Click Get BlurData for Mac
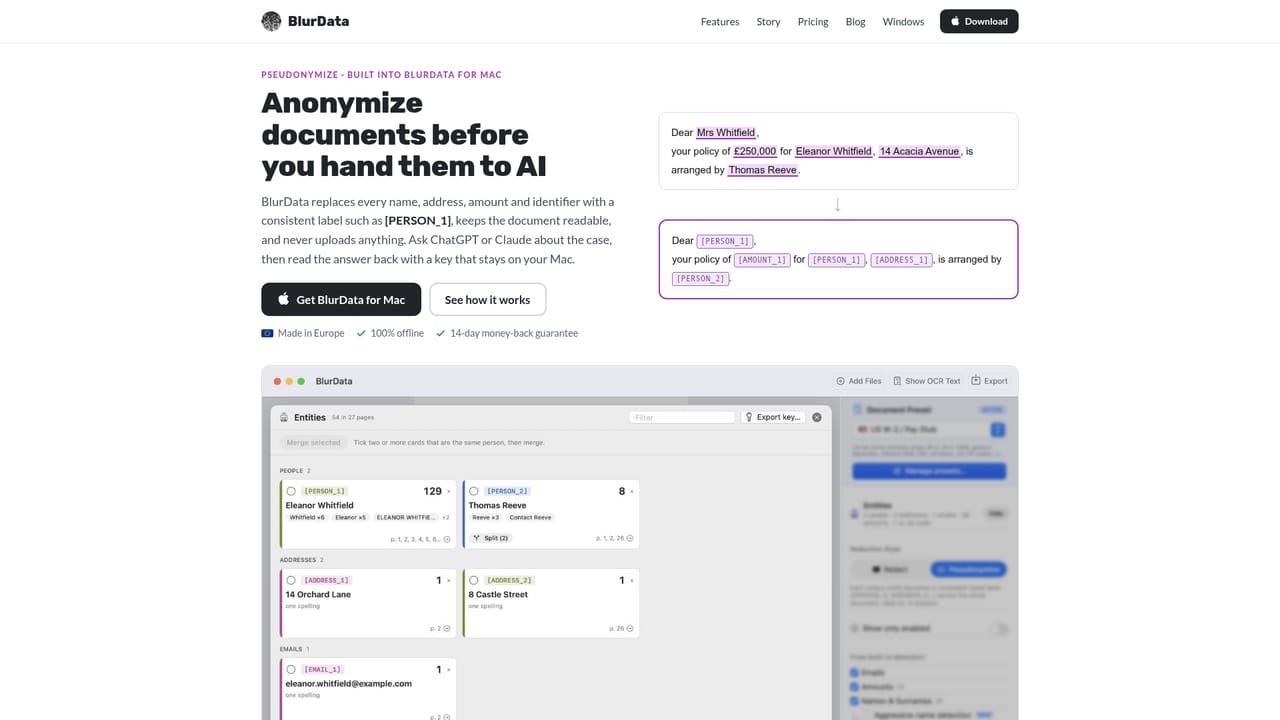The image size is (1280, 720). click(x=341, y=299)
